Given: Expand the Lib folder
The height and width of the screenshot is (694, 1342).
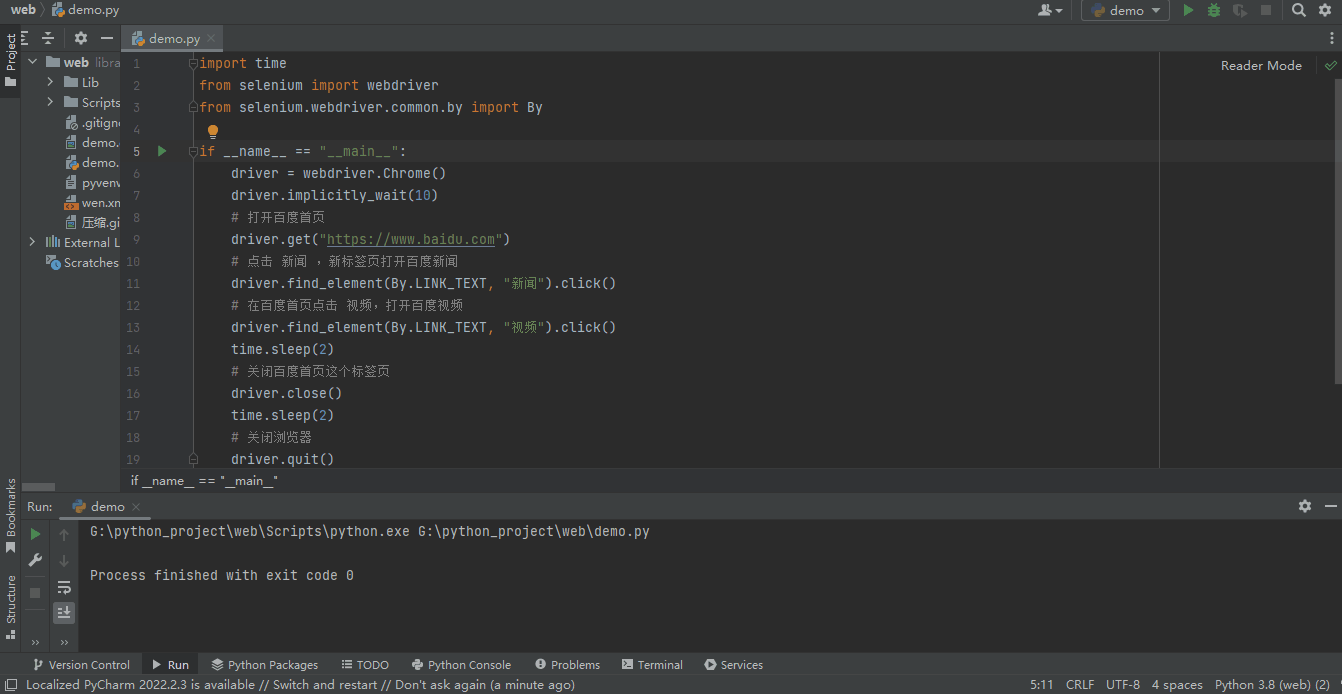Looking at the screenshot, I should click(50, 82).
